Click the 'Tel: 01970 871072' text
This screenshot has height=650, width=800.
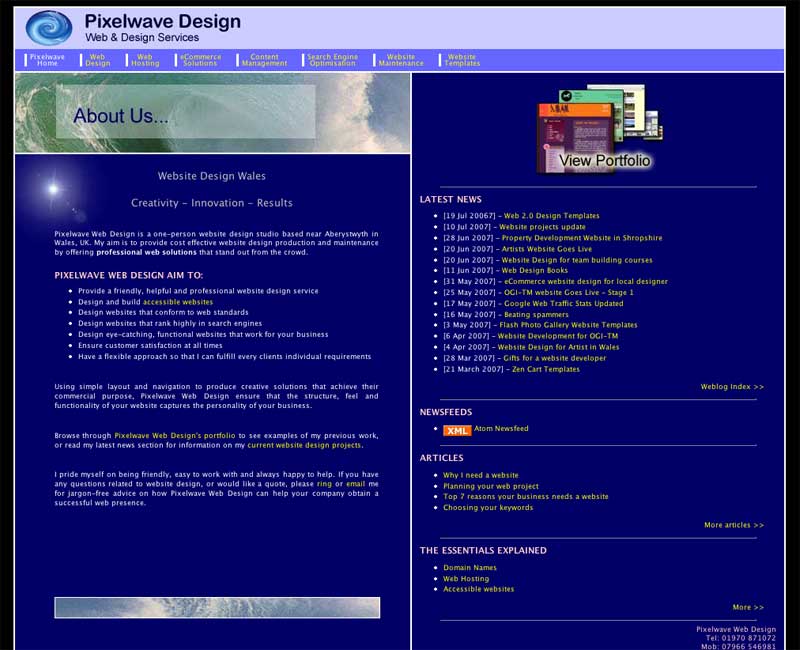point(740,638)
